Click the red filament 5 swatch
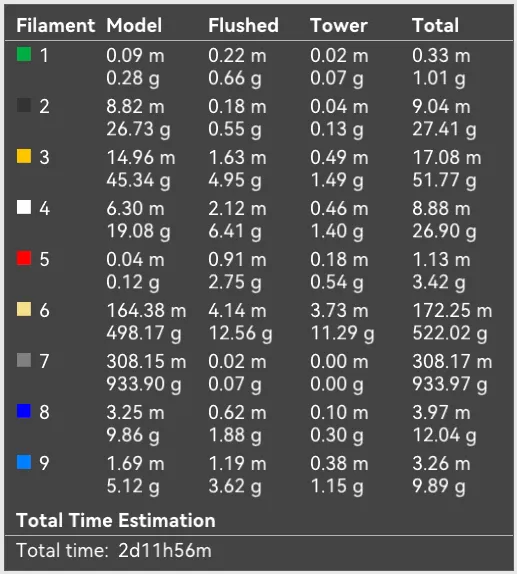The width and height of the screenshot is (517, 574). (24, 258)
